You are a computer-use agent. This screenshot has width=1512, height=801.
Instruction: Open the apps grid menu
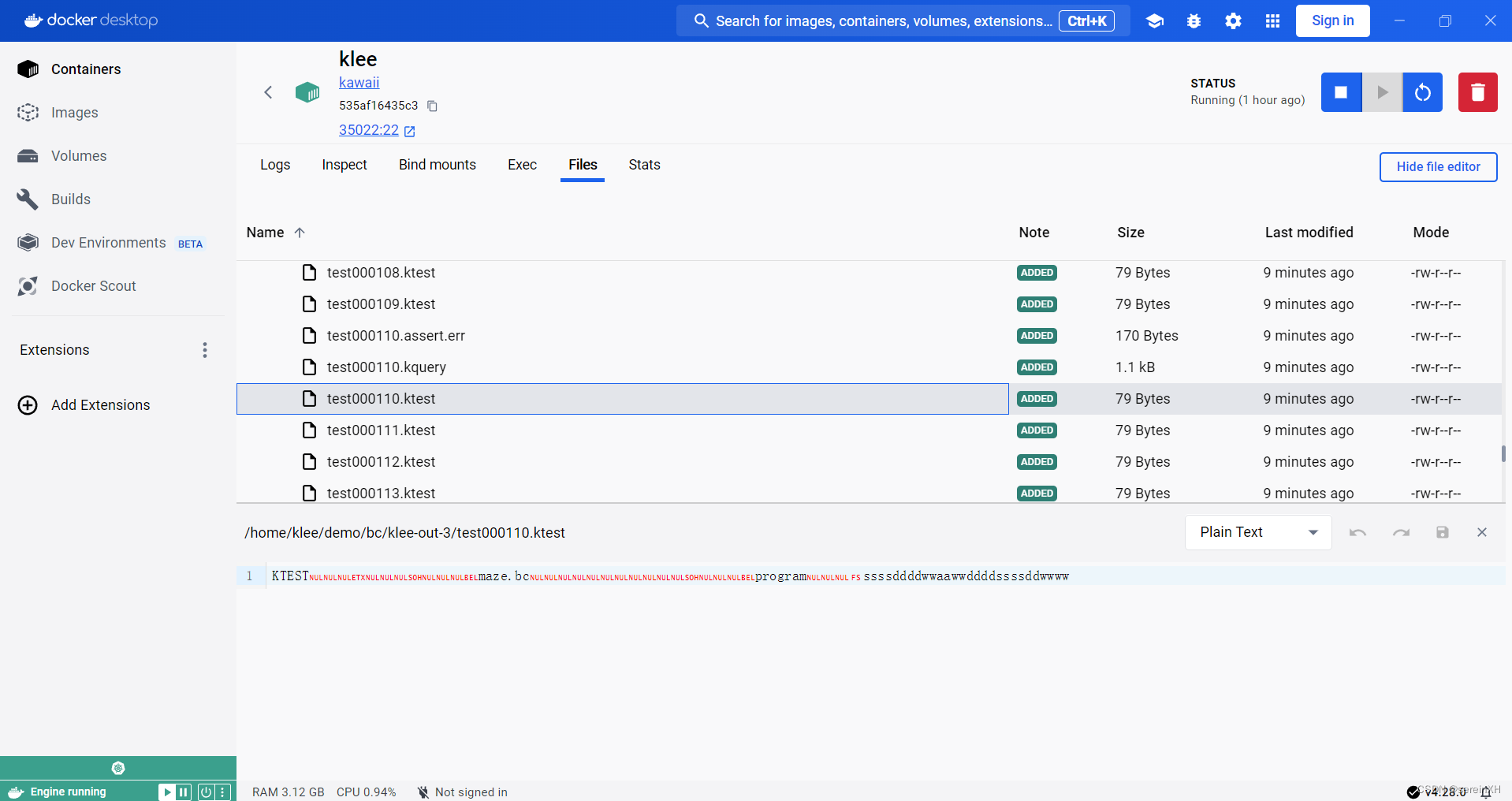1272,21
